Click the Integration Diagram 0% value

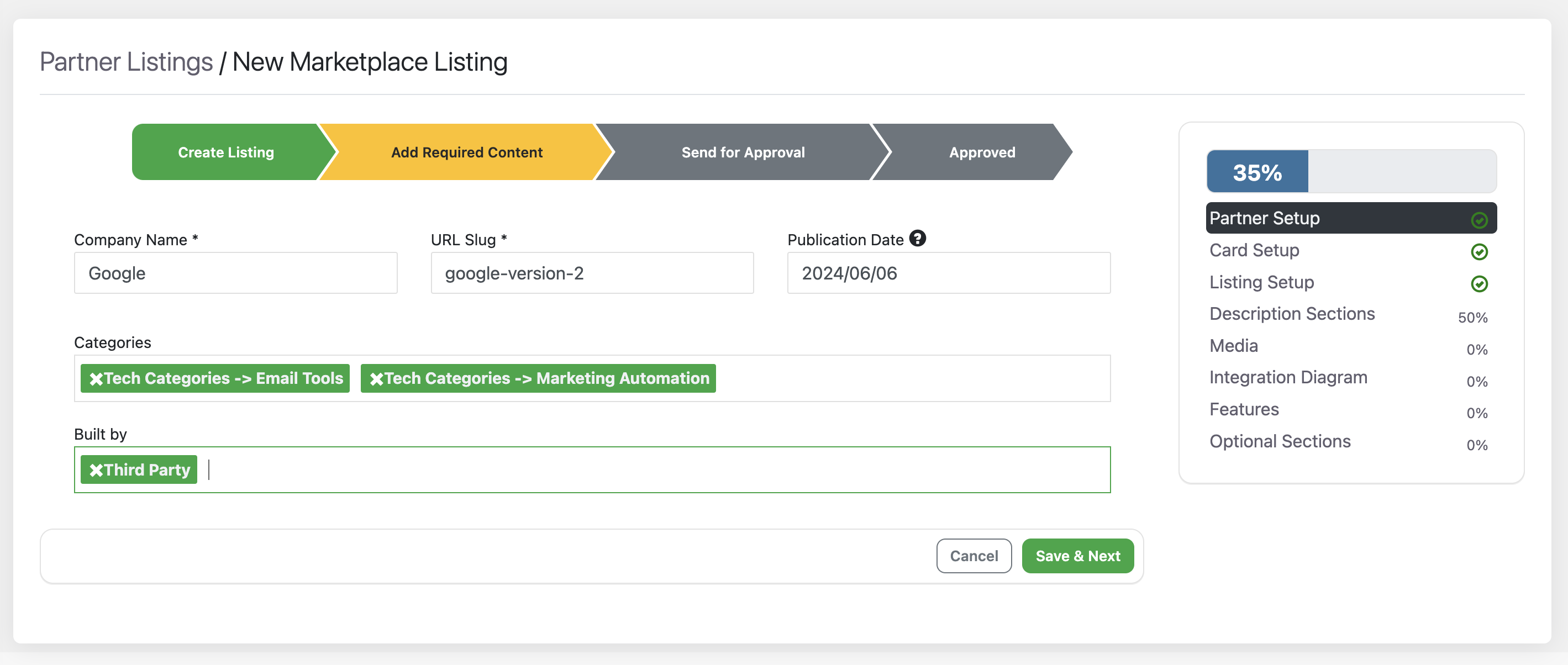pos(1477,382)
